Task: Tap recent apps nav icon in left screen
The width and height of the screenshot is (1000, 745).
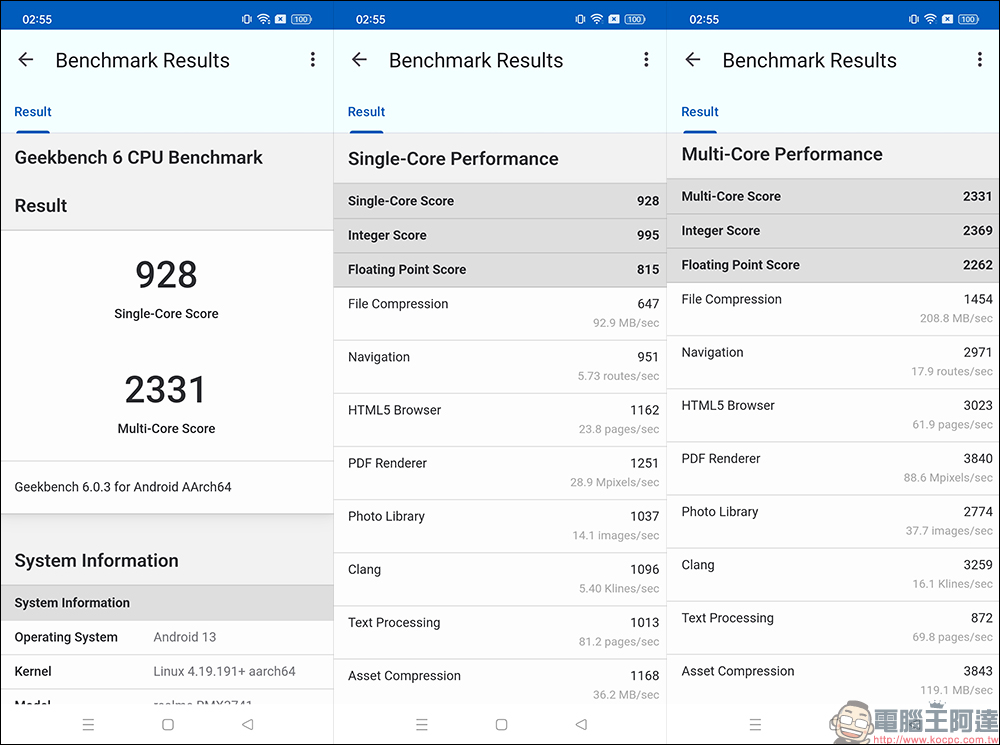Action: pyautogui.click(x=88, y=725)
